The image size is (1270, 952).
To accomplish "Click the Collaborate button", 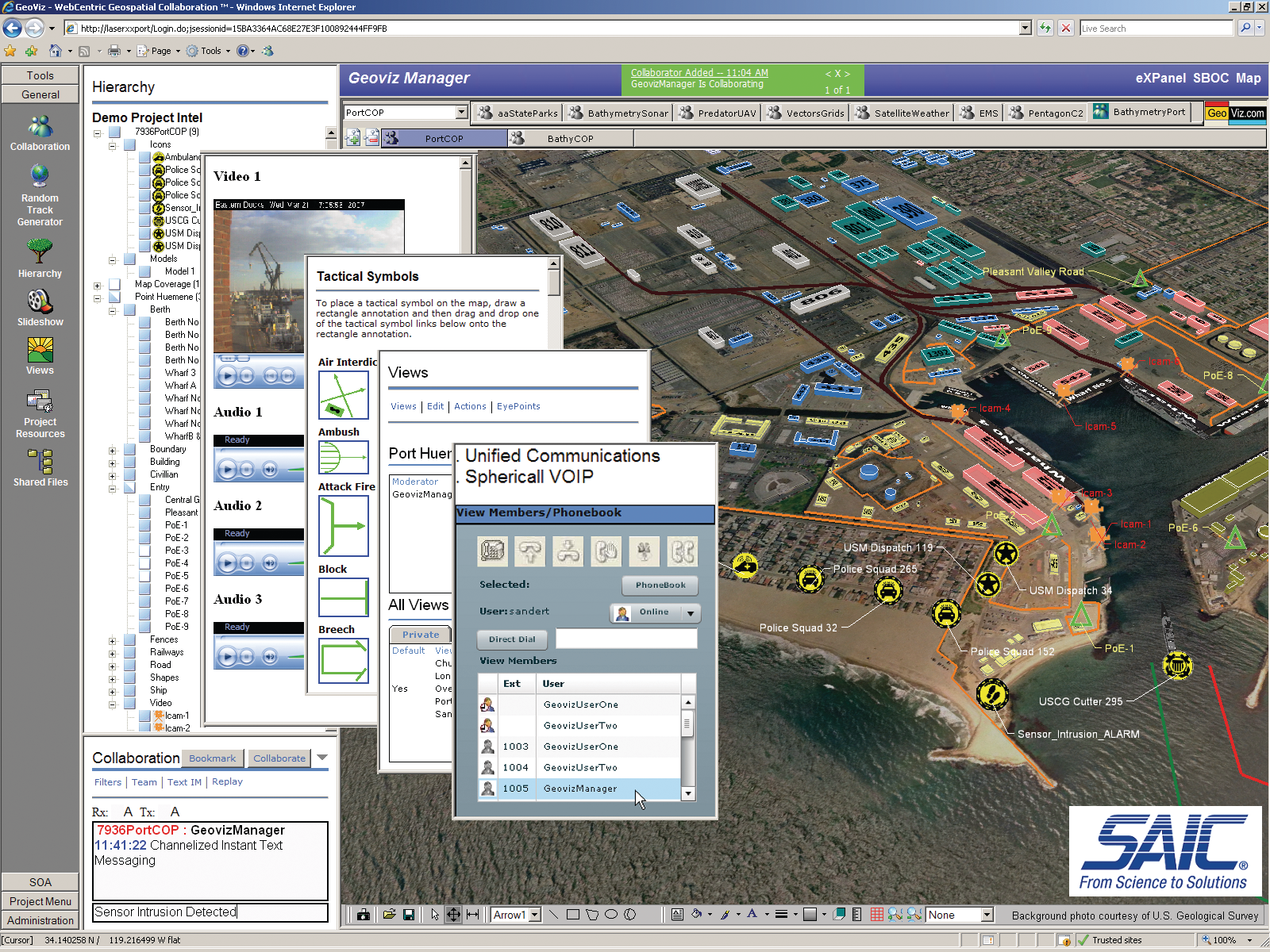I will coord(279,758).
